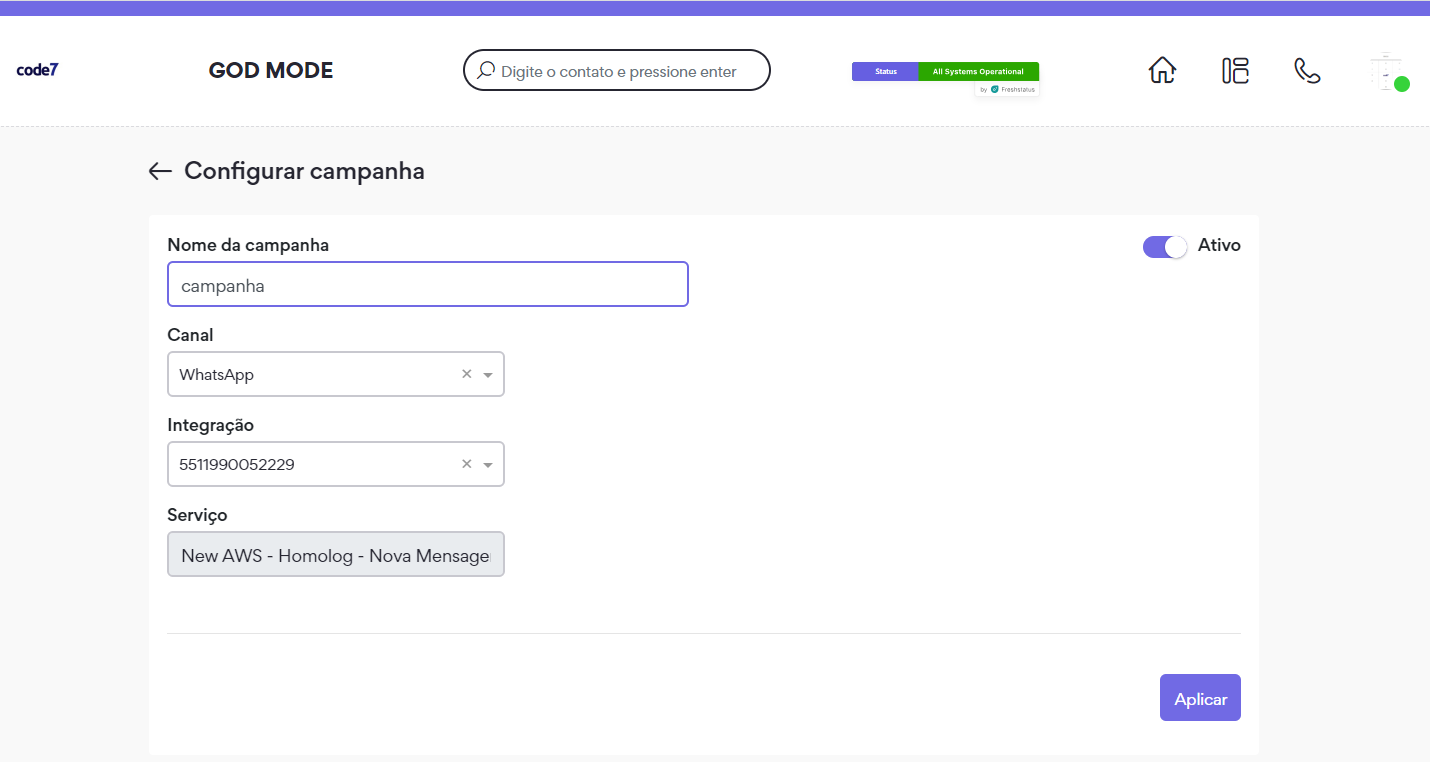Screen dimensions: 1430x762
Task: Expand the Integração dropdown arrow
Action: (x=488, y=465)
